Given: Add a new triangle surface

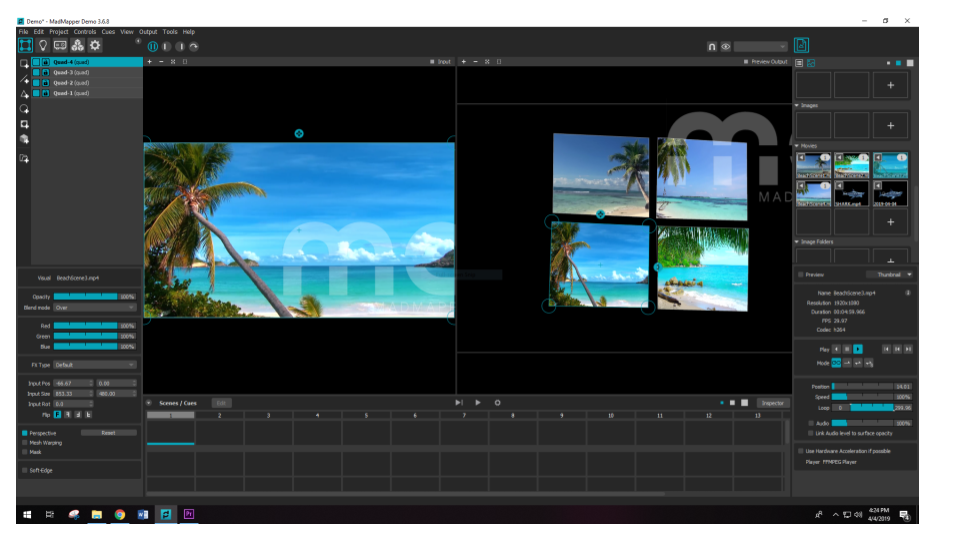Looking at the screenshot, I should coord(24,94).
